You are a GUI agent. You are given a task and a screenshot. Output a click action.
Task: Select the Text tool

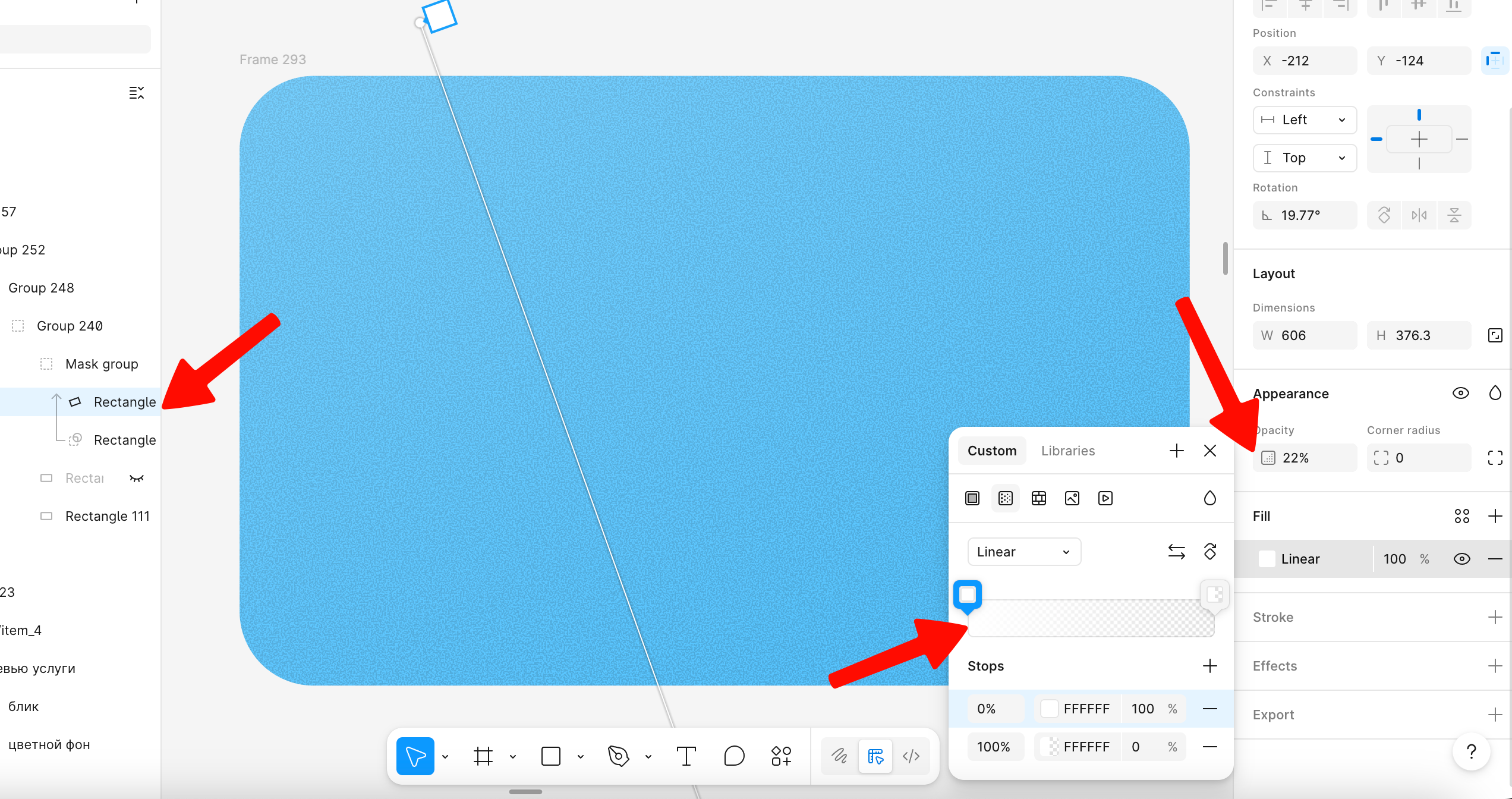686,756
